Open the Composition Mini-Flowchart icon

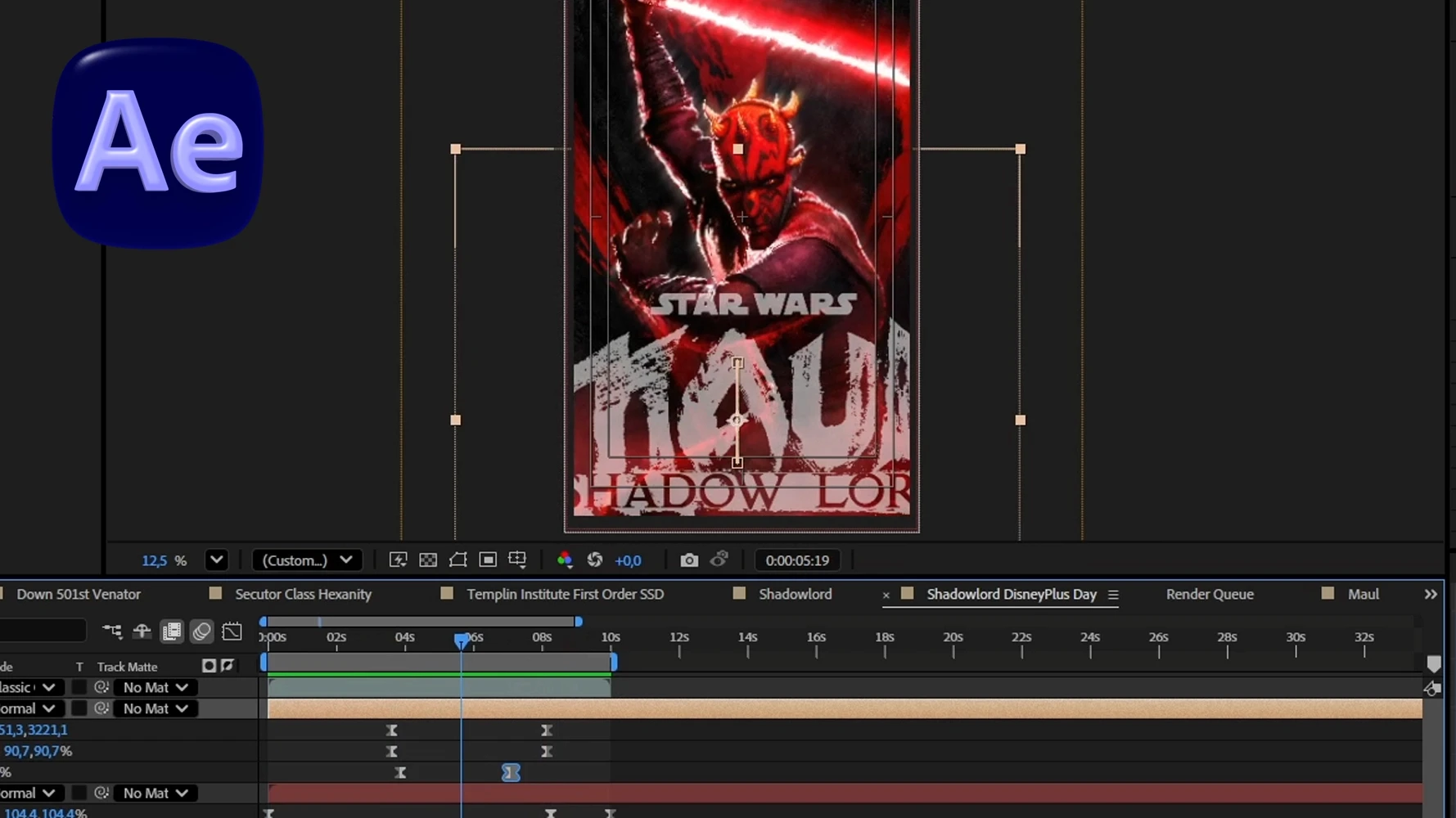pyautogui.click(x=112, y=631)
